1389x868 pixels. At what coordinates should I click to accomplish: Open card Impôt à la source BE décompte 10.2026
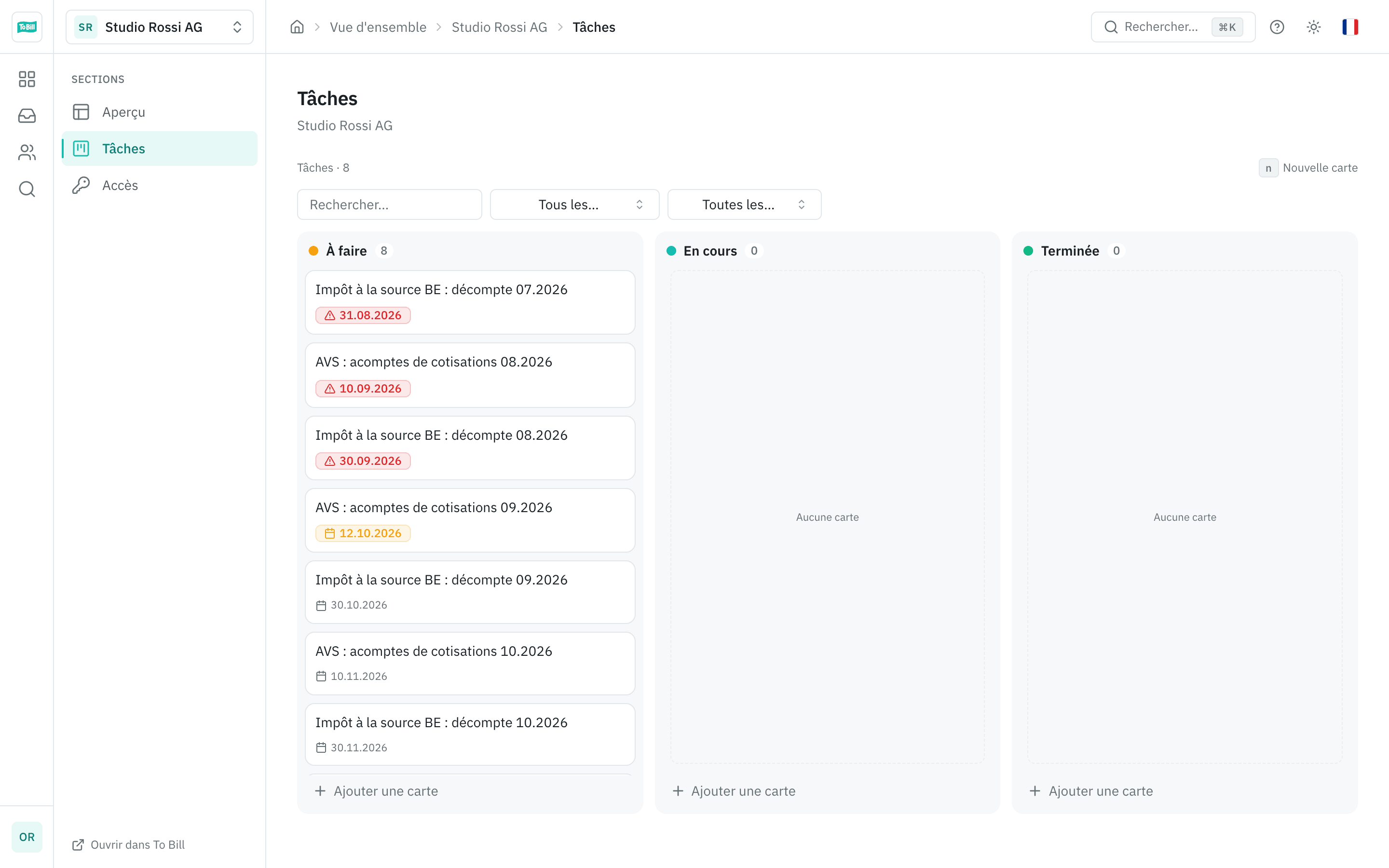pos(470,734)
